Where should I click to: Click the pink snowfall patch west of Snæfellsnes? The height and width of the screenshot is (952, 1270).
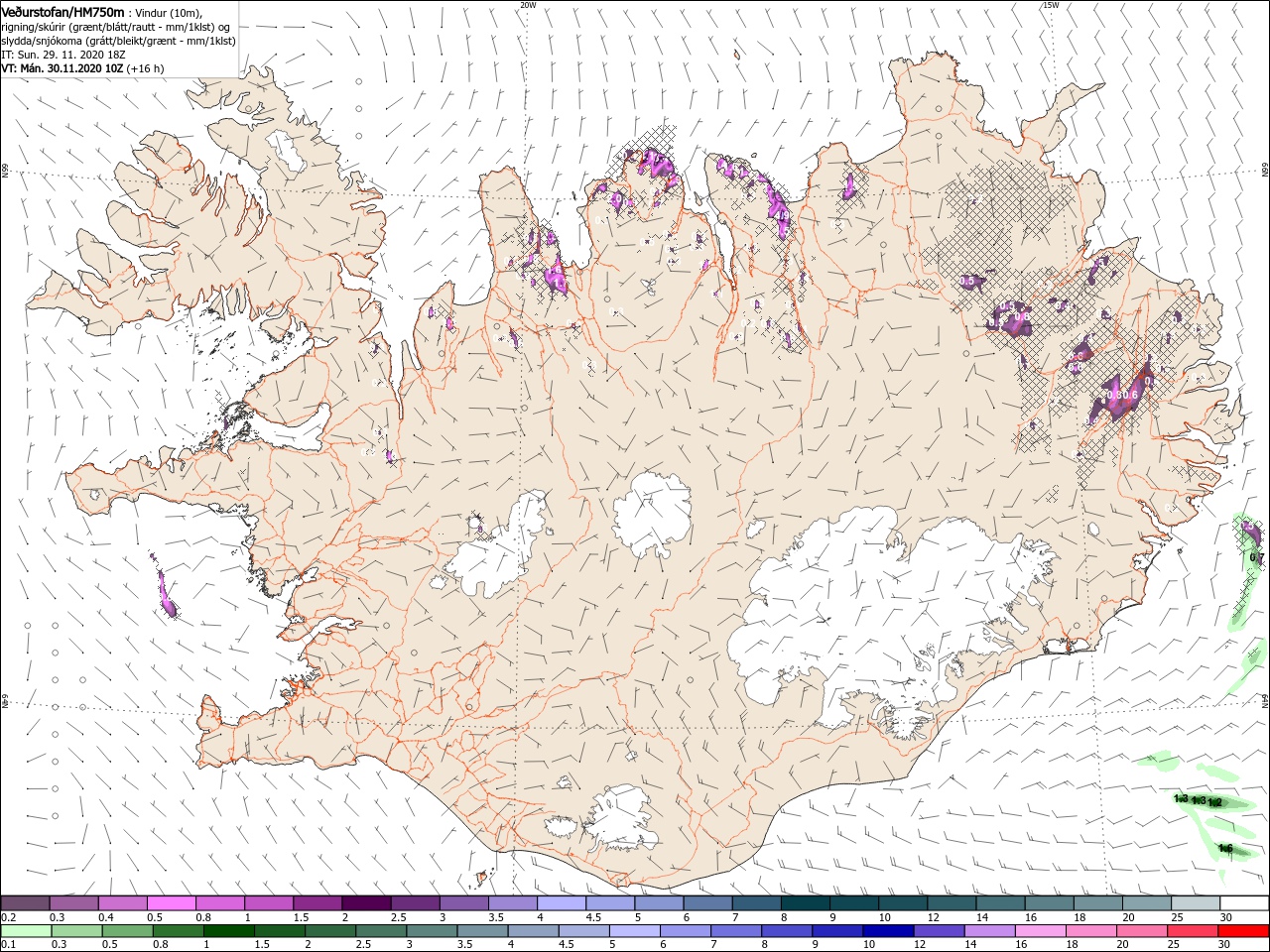click(x=167, y=593)
